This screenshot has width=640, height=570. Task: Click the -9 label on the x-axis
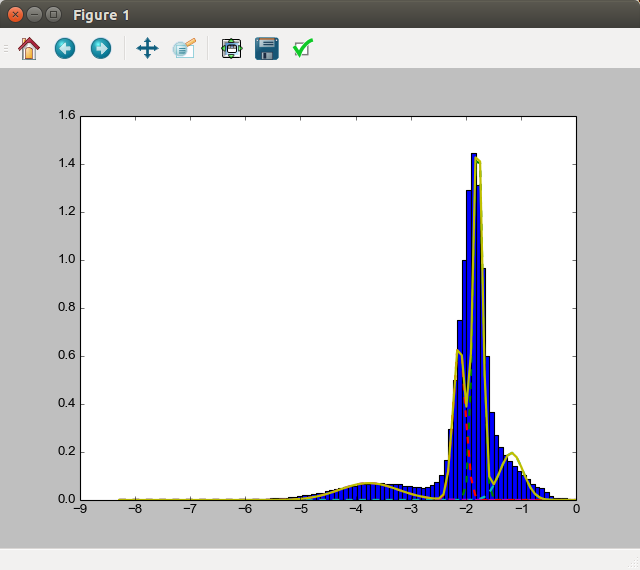click(x=80, y=510)
